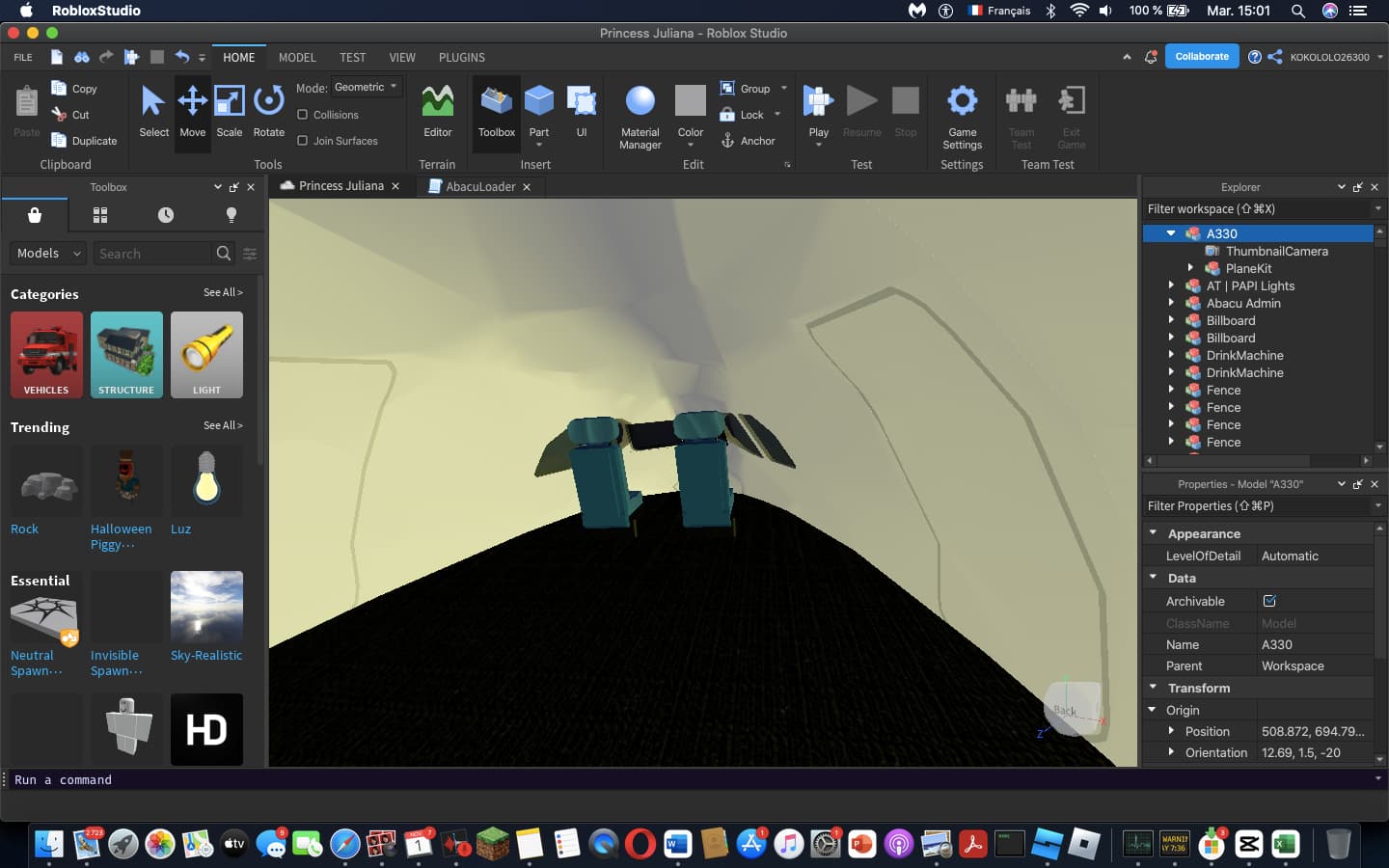Screen dimensions: 1389x868
Task: Click the Toolbox search magnifier
Action: (224, 254)
